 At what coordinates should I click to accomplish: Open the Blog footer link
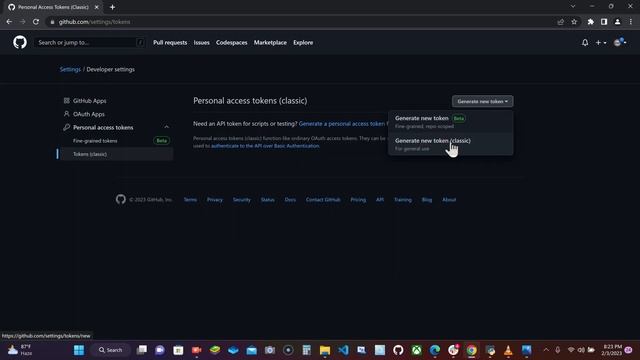click(x=427, y=200)
